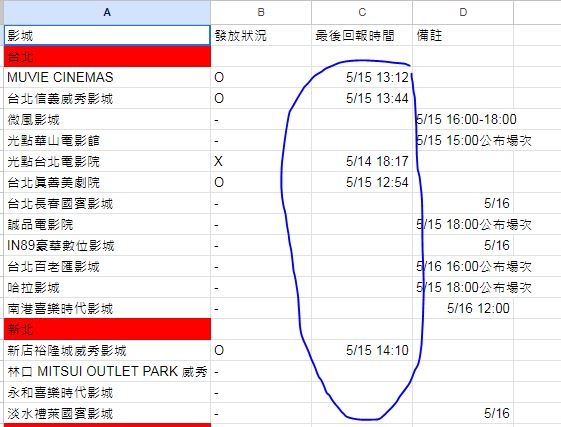
Task: Click the 5/15 14:10 time cell
Action: (362, 350)
